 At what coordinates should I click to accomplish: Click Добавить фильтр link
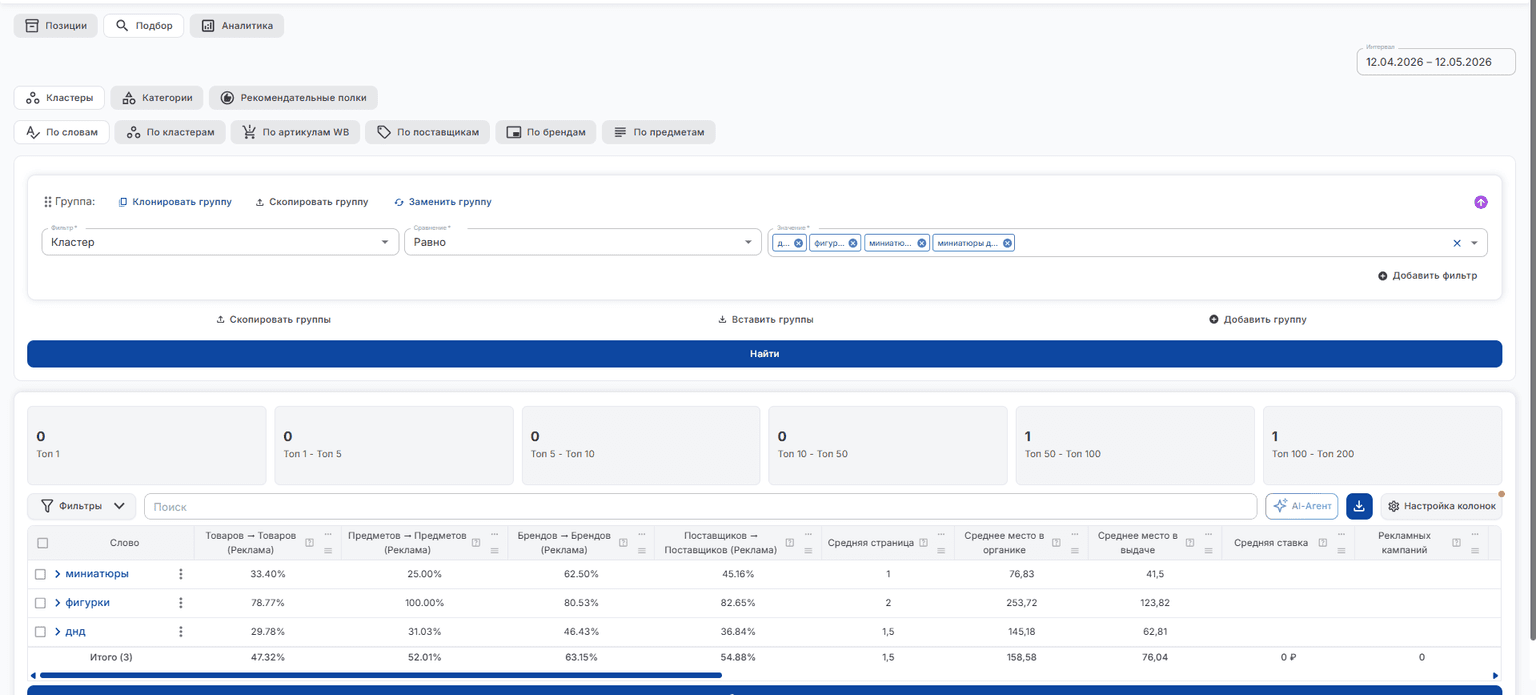click(1427, 276)
